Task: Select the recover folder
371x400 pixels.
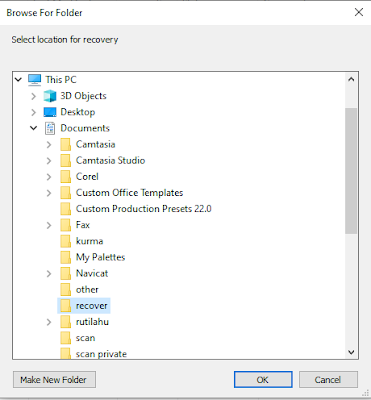Action: 84,306
